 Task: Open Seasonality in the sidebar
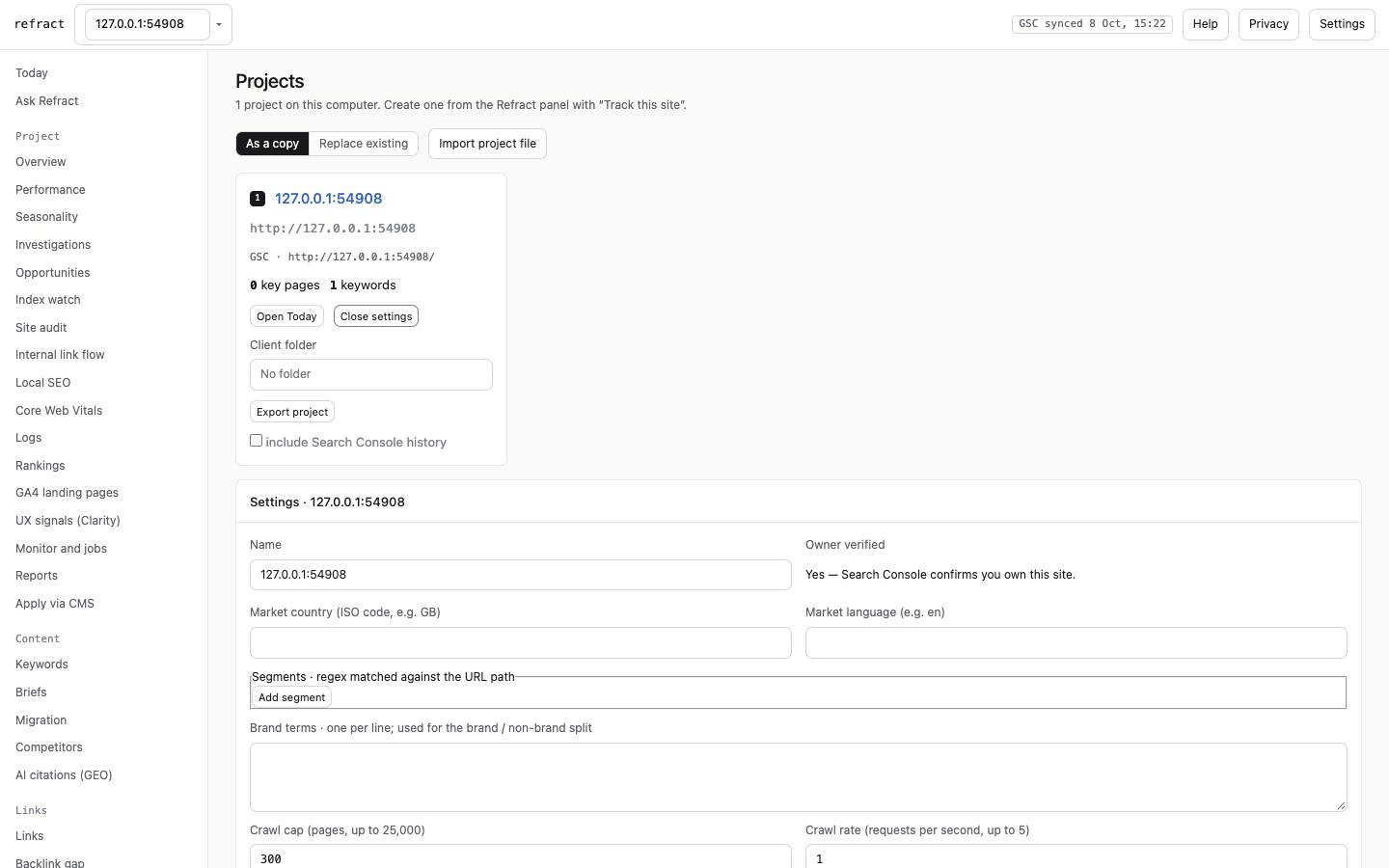tap(46, 217)
